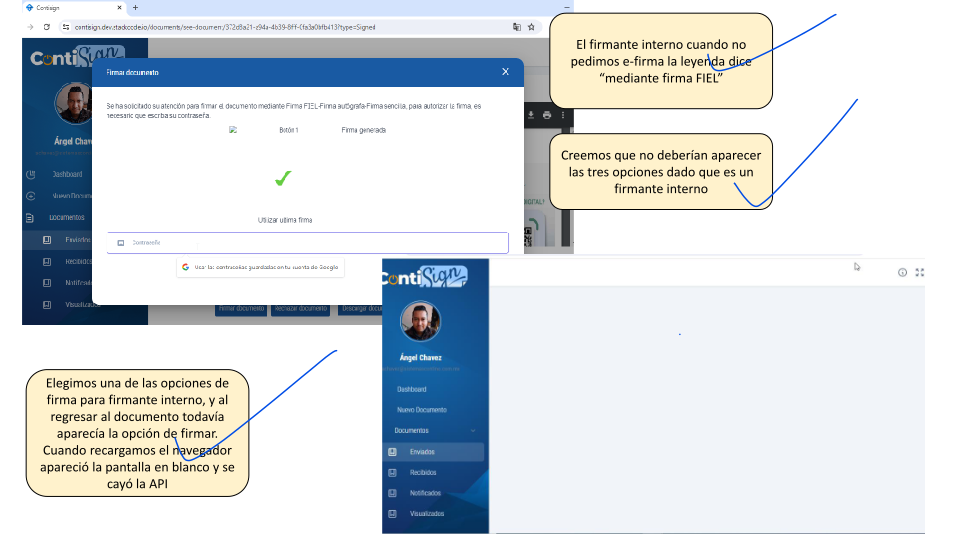The image size is (960, 540).
Task: Open a new browser tab
Action: [136, 8]
